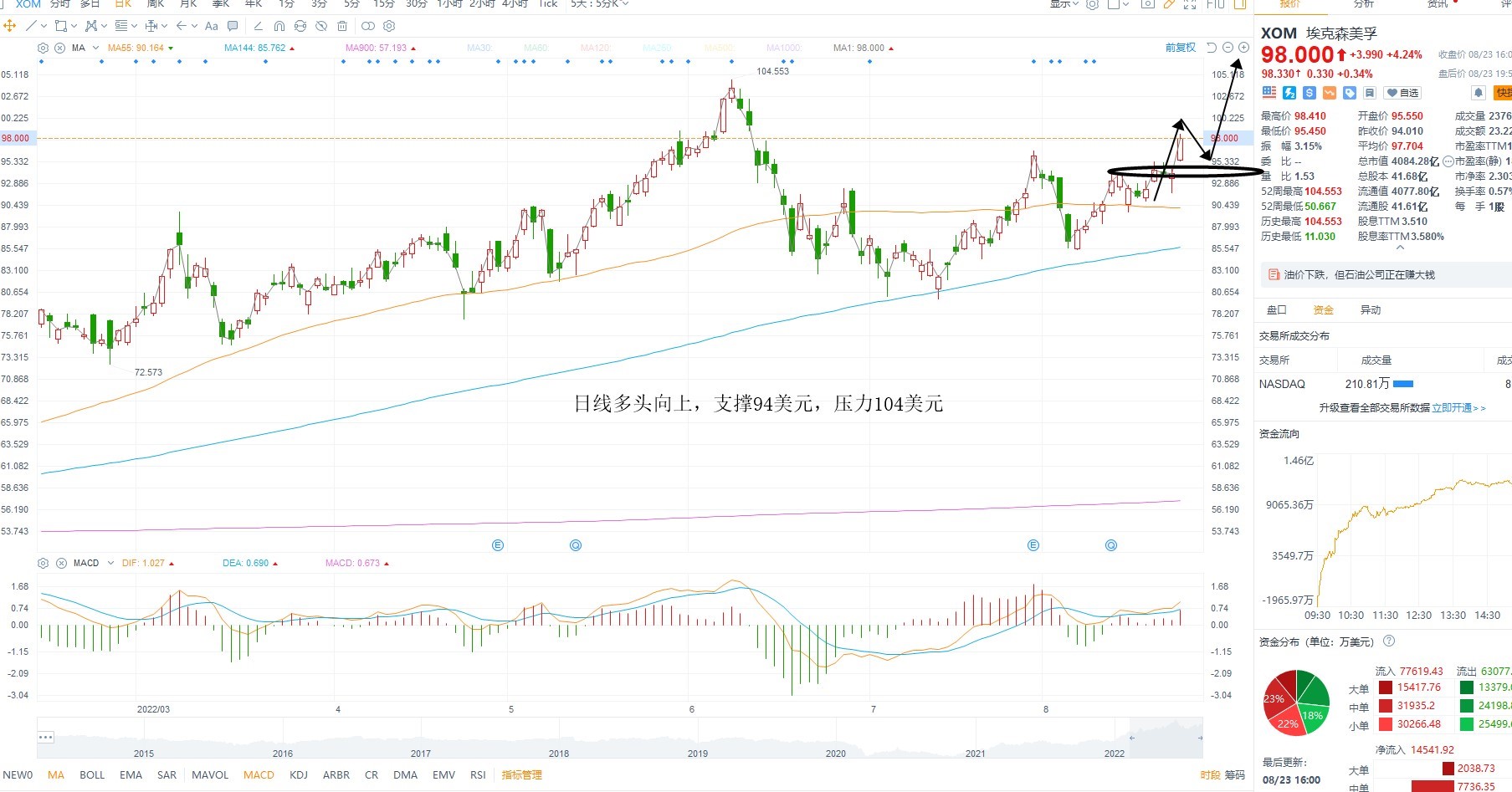The image size is (1512, 792).
Task: Zoom in chart with plus icon
Action: [1244, 48]
